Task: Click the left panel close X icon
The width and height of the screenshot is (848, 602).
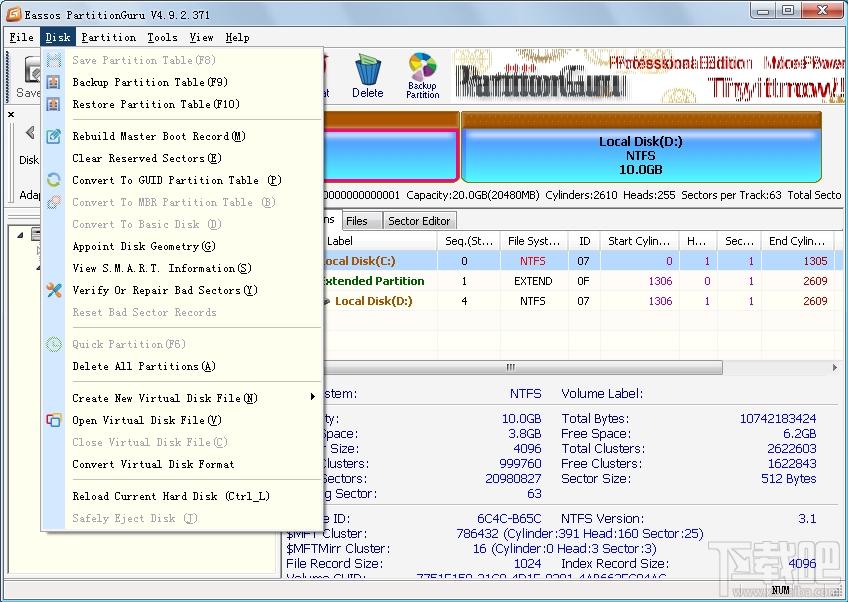Action: (x=11, y=114)
